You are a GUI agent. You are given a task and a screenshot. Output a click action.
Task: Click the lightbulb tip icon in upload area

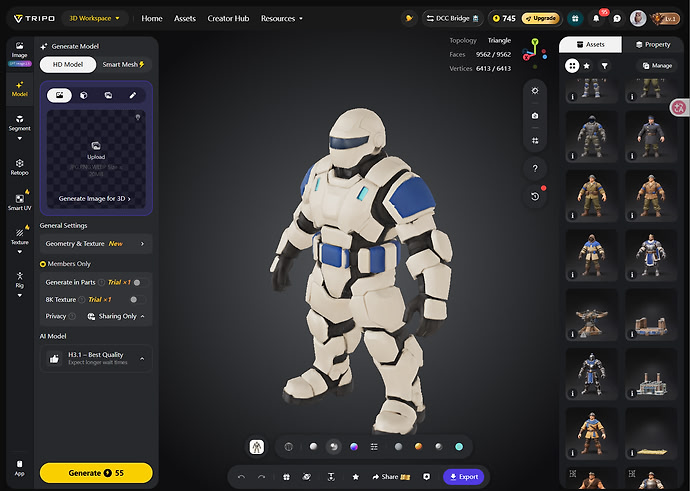coord(138,117)
